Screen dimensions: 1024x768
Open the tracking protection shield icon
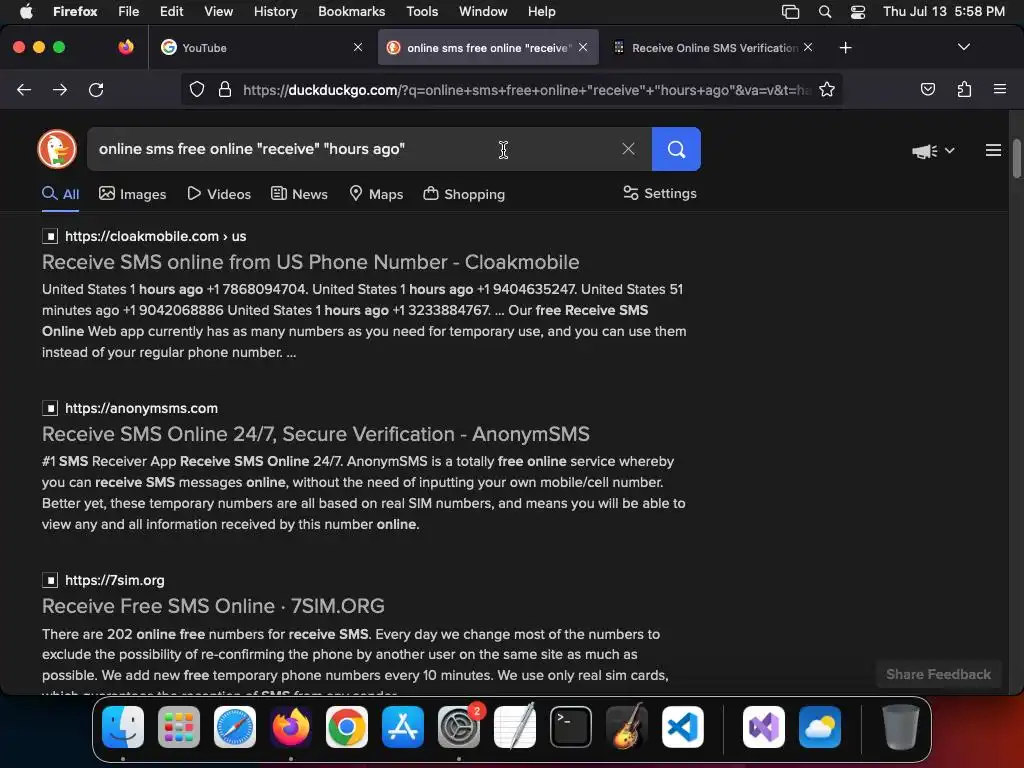pos(197,89)
